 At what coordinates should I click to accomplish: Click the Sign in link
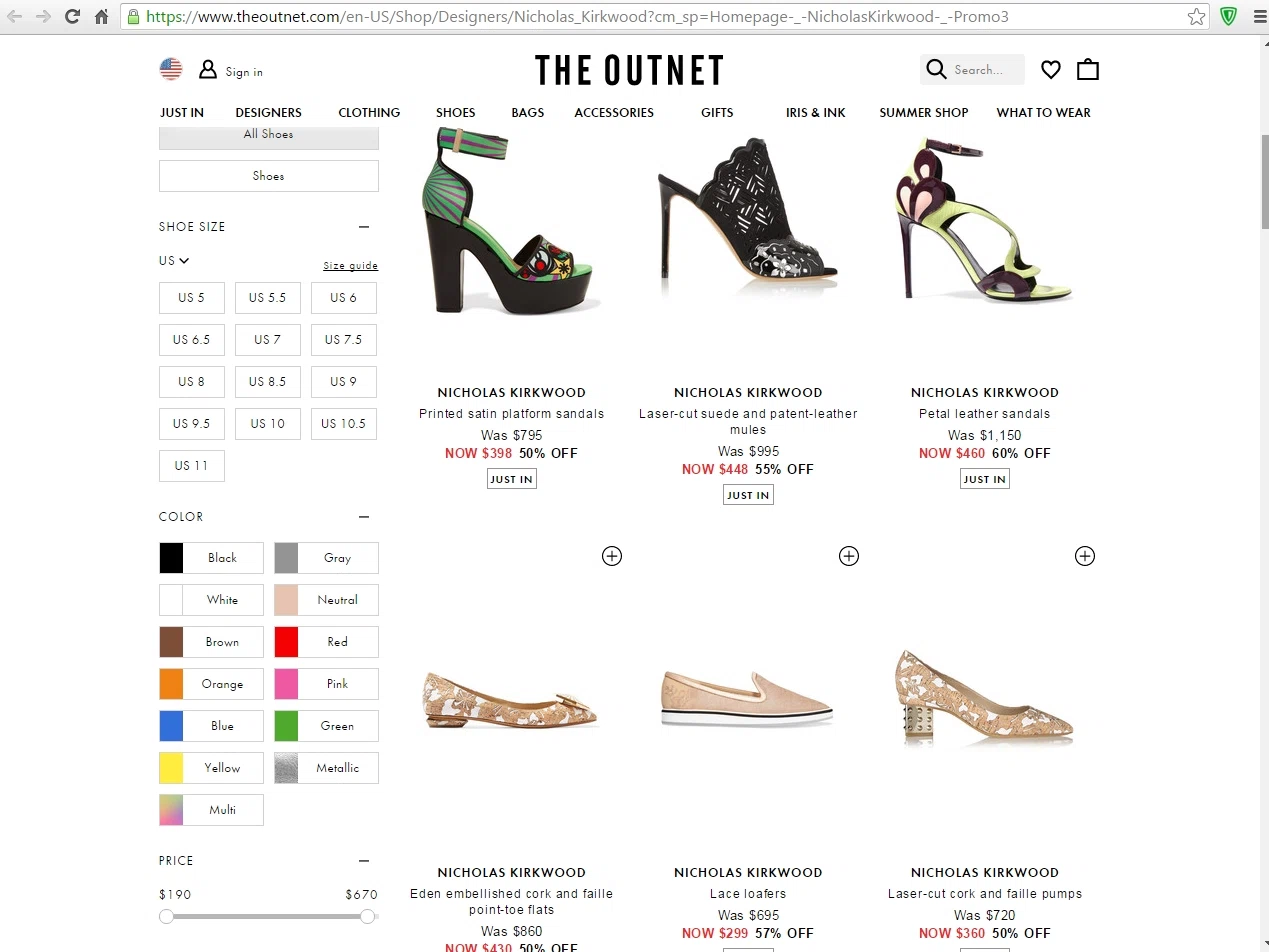(244, 72)
